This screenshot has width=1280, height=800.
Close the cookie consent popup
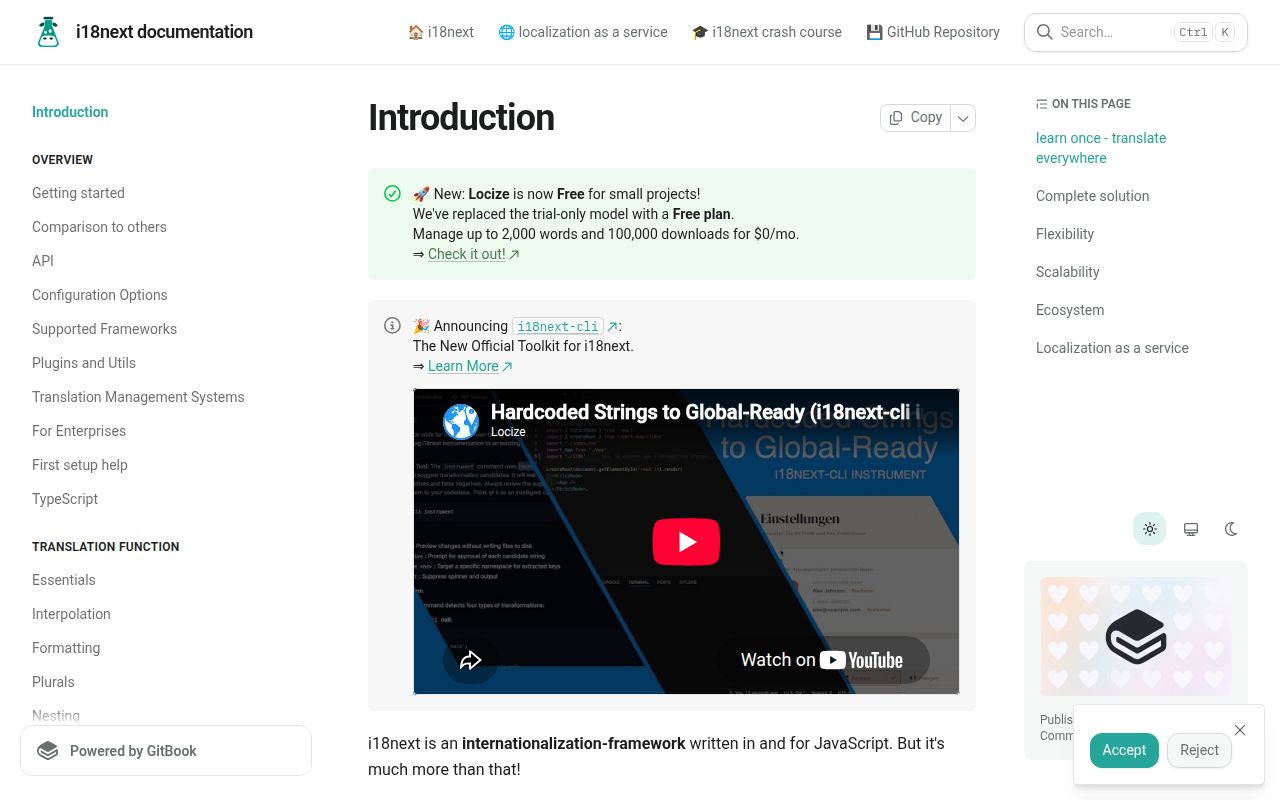coord(1240,730)
